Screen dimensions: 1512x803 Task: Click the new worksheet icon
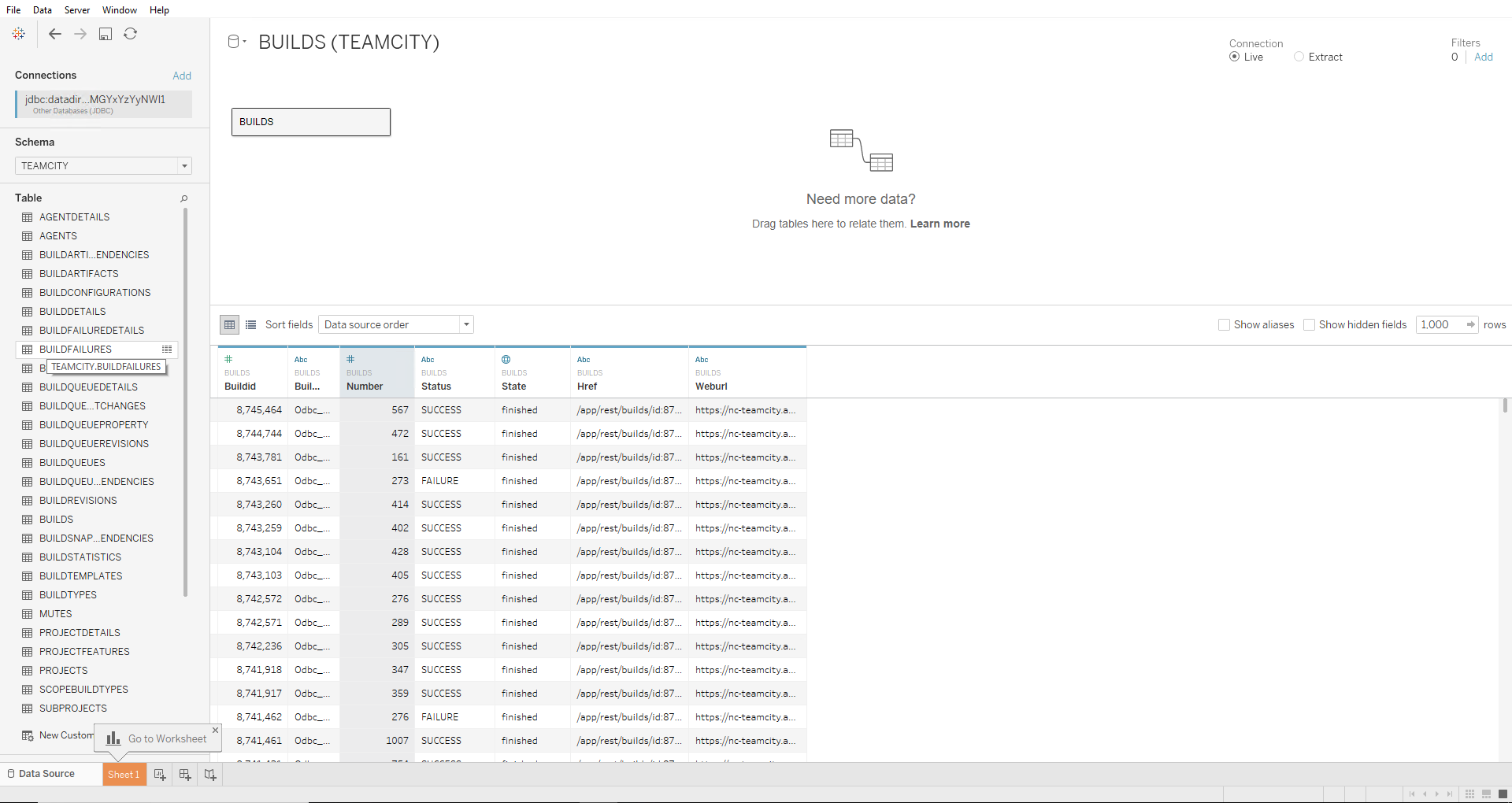(x=160, y=775)
